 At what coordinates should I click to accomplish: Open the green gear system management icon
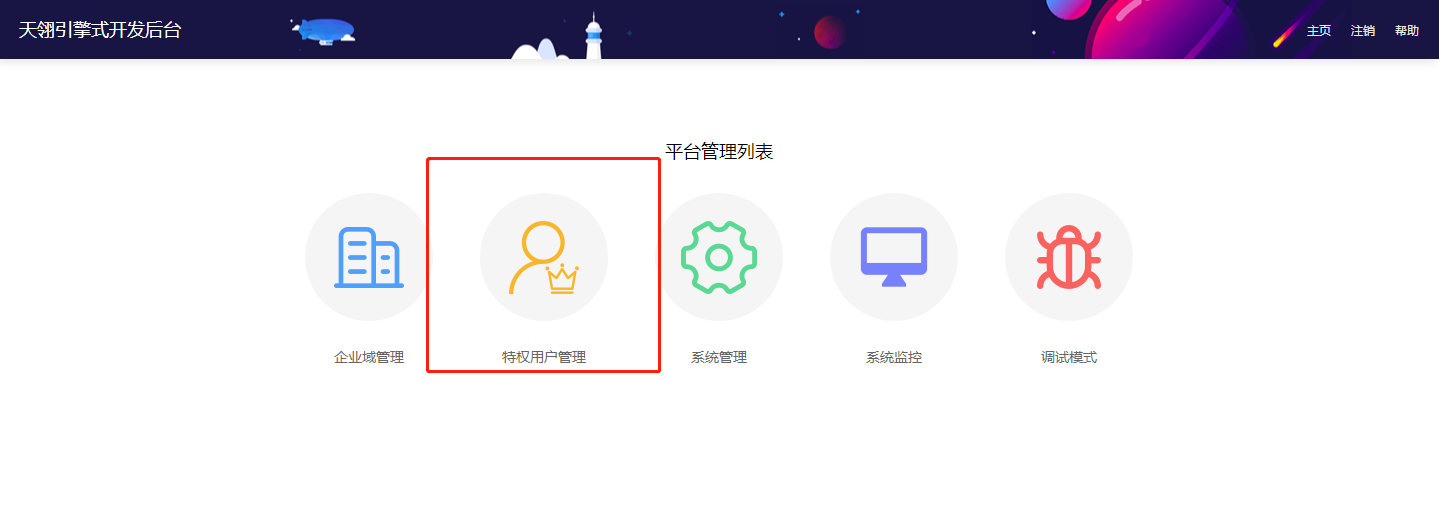pyautogui.click(x=719, y=257)
